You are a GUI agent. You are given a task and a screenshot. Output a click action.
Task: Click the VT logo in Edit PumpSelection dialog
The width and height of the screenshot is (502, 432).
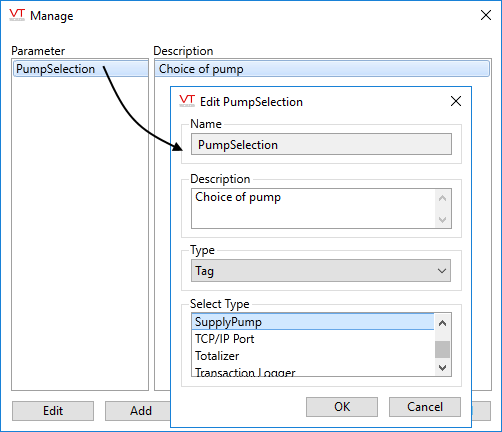coord(187,101)
